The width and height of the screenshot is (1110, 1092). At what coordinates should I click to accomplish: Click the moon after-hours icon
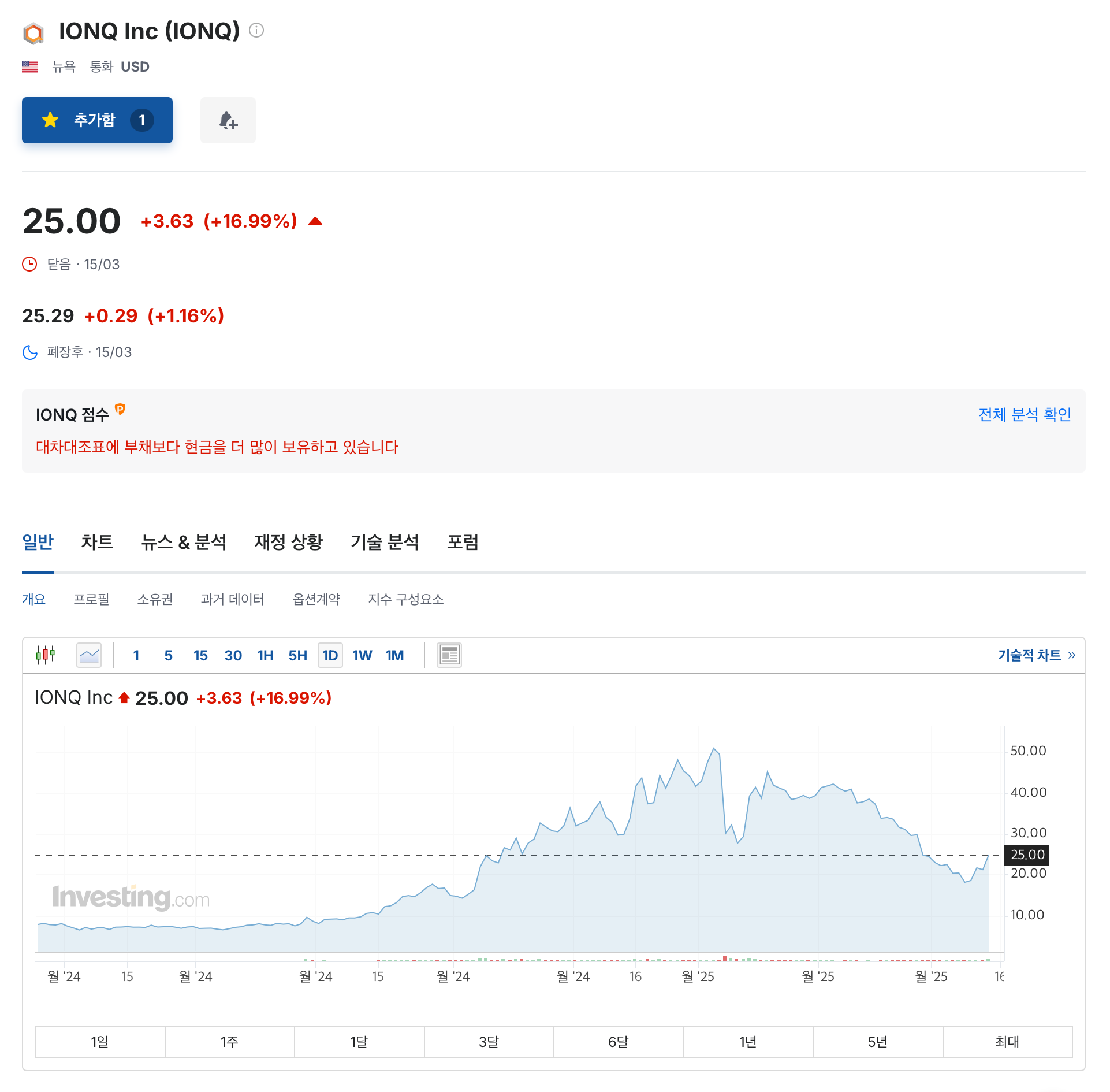click(30, 352)
